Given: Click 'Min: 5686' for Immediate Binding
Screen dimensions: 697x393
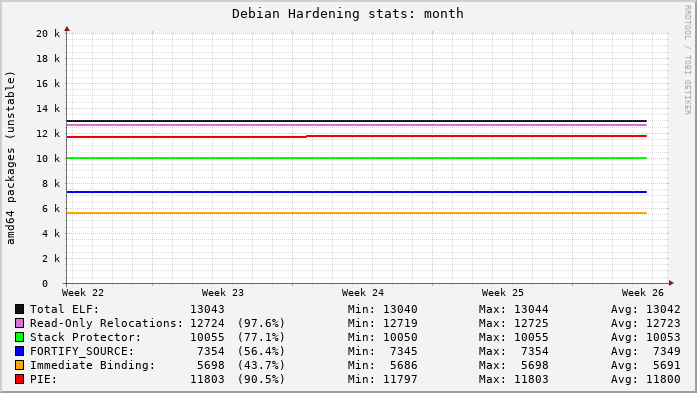Looking at the screenshot, I should 383,365.
